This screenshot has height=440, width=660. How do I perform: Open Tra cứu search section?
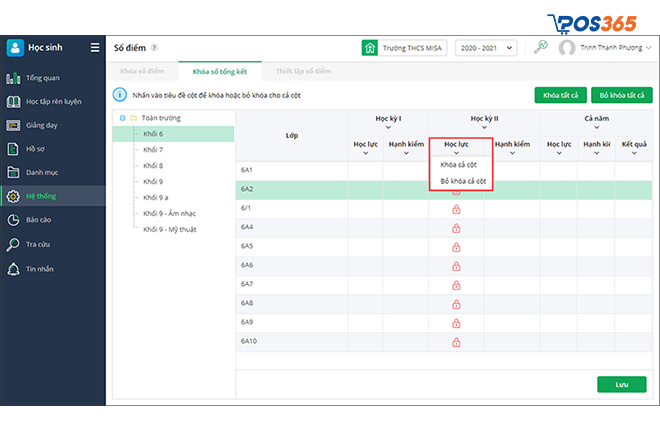click(39, 243)
